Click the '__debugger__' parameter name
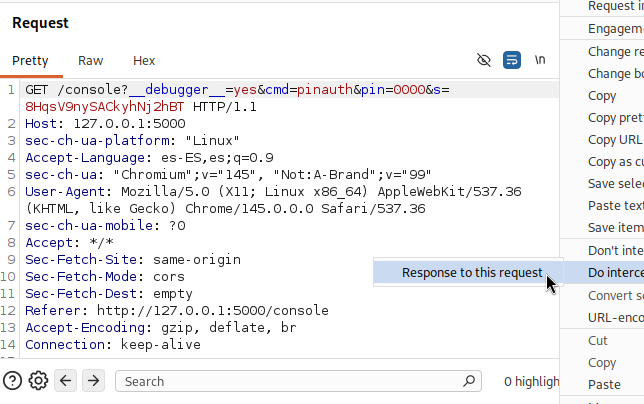This screenshot has height=404, width=644. click(177, 90)
